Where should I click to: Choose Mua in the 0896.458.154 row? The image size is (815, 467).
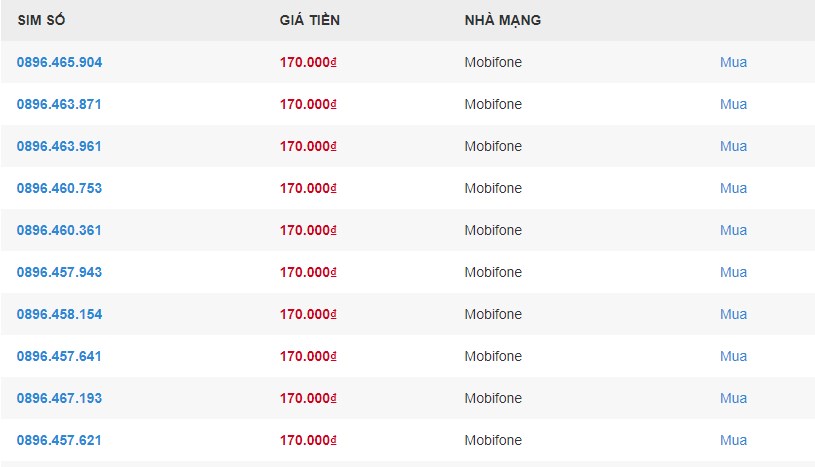pyautogui.click(x=733, y=315)
